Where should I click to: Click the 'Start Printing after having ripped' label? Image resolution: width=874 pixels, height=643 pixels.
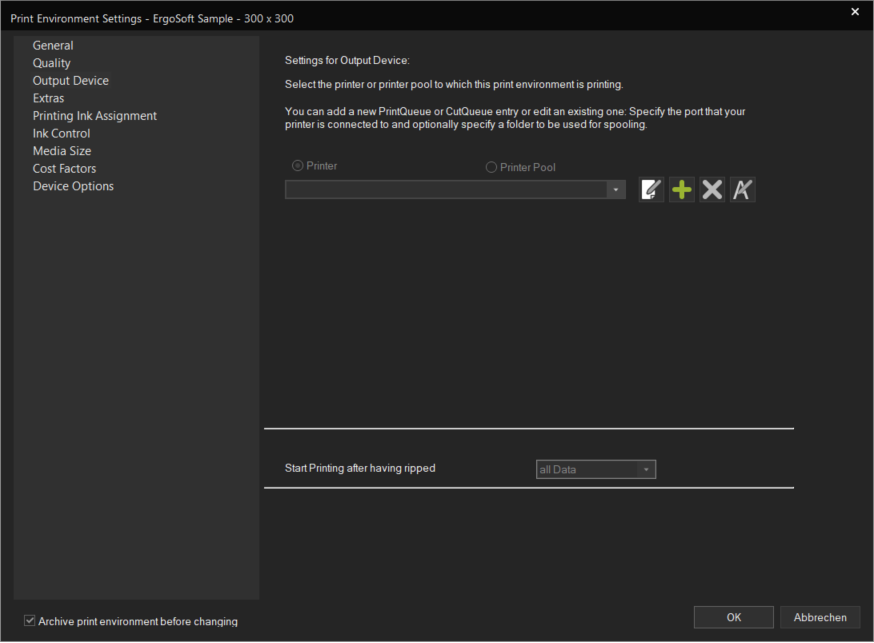pyautogui.click(x=360, y=469)
